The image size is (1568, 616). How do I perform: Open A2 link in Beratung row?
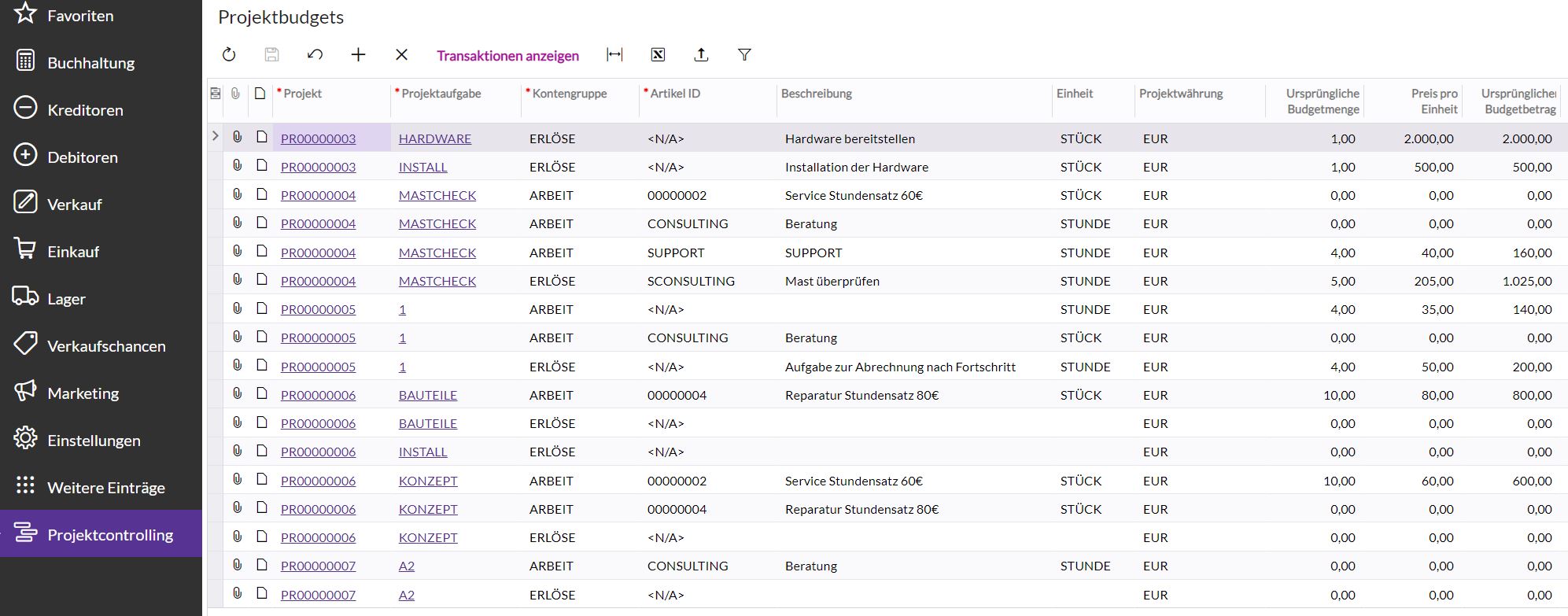point(407,566)
